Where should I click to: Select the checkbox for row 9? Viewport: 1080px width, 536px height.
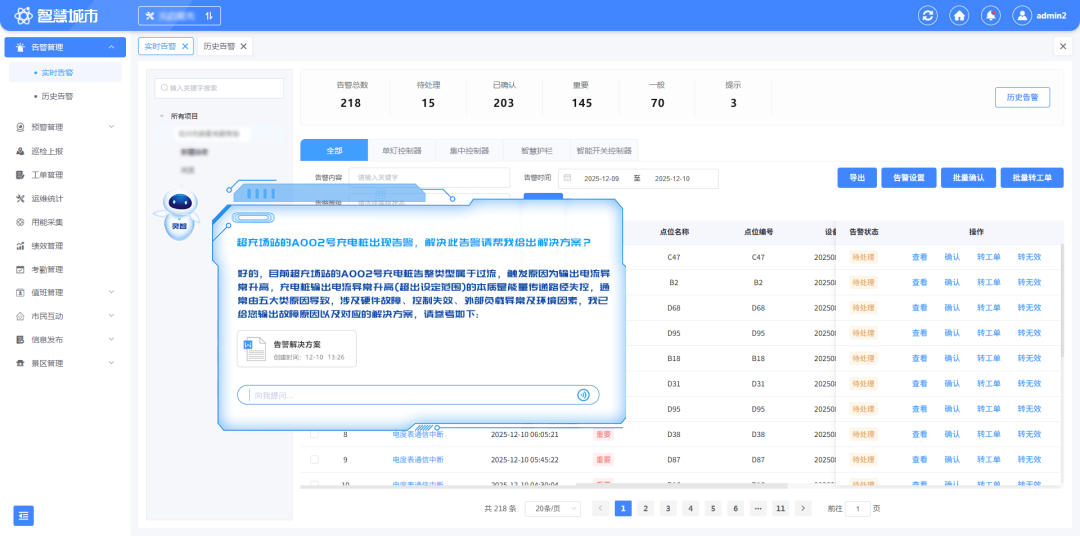[314, 460]
